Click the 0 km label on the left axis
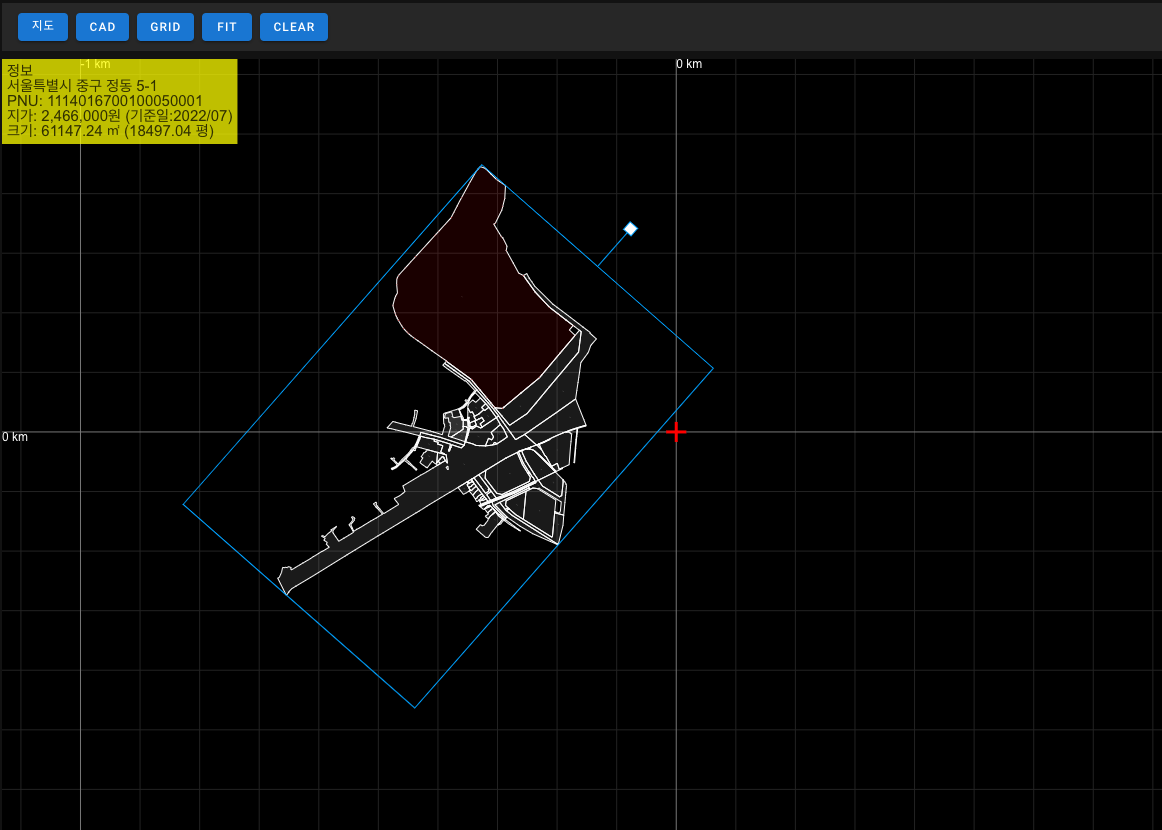The image size is (1162, 830). point(15,436)
